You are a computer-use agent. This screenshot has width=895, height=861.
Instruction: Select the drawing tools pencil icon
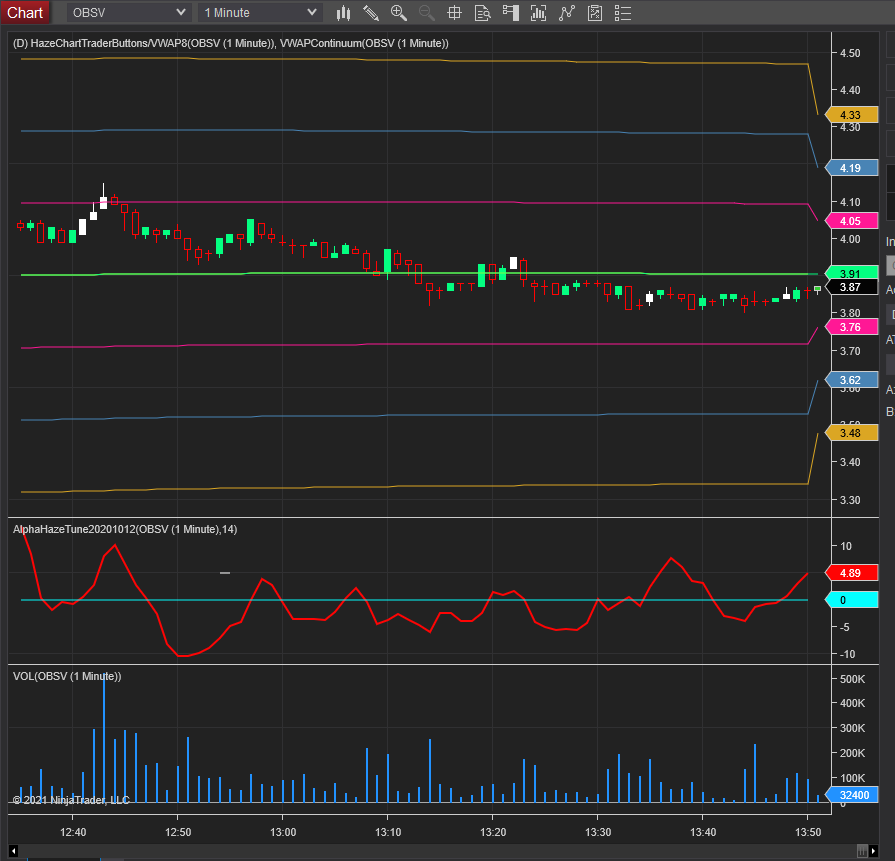371,13
